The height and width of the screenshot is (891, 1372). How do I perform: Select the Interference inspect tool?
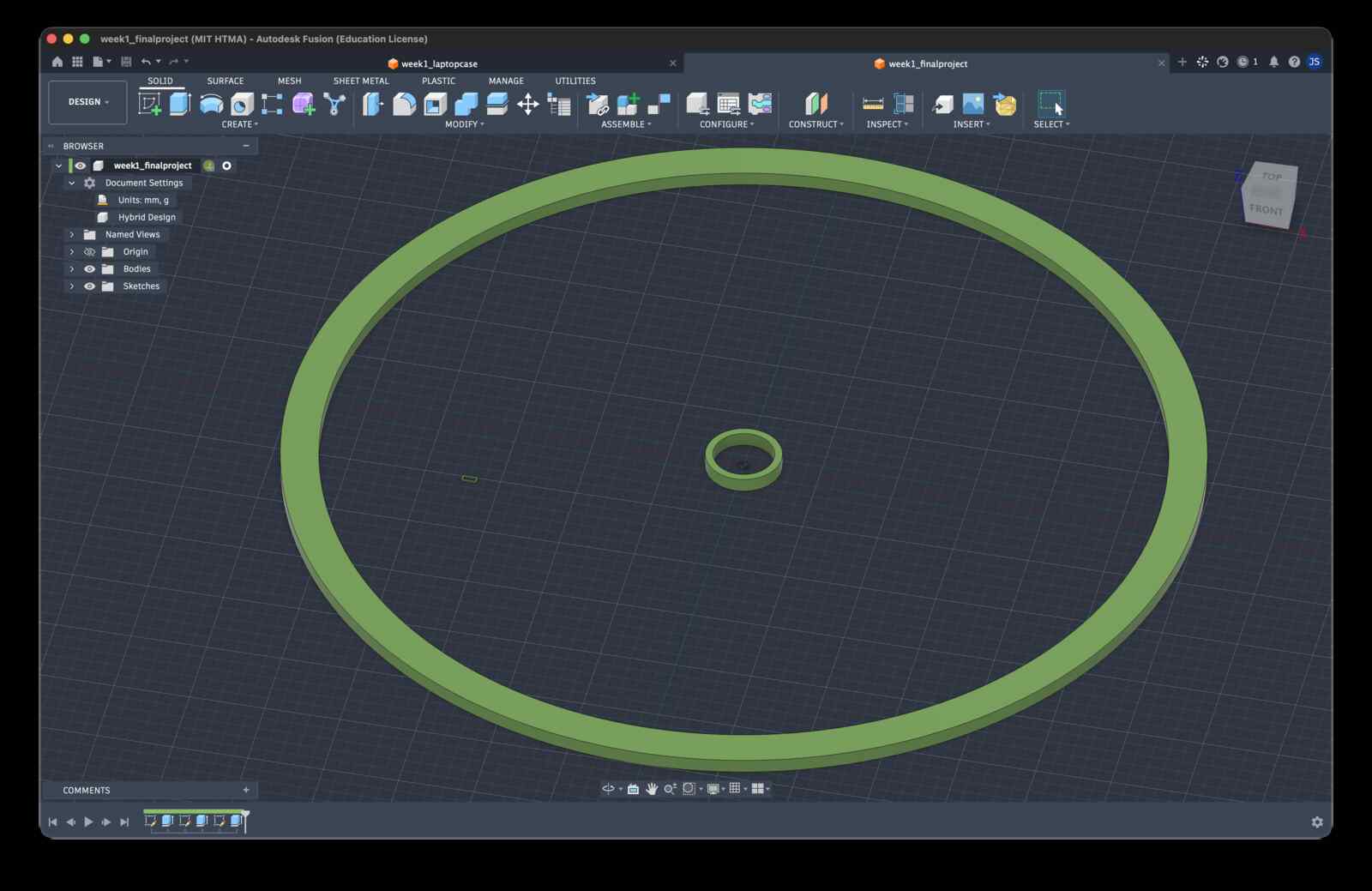pyautogui.click(x=904, y=104)
